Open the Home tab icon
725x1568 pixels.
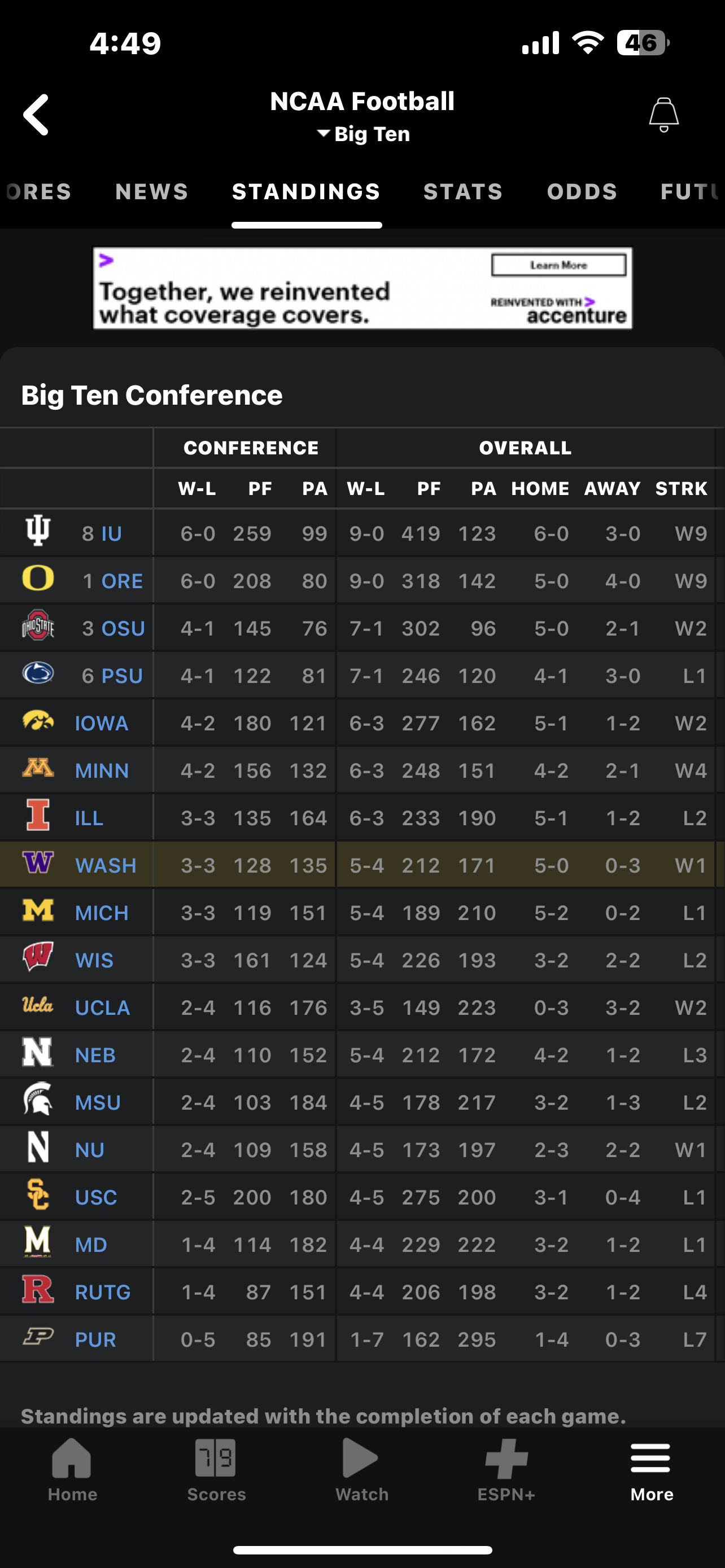coord(72,1458)
